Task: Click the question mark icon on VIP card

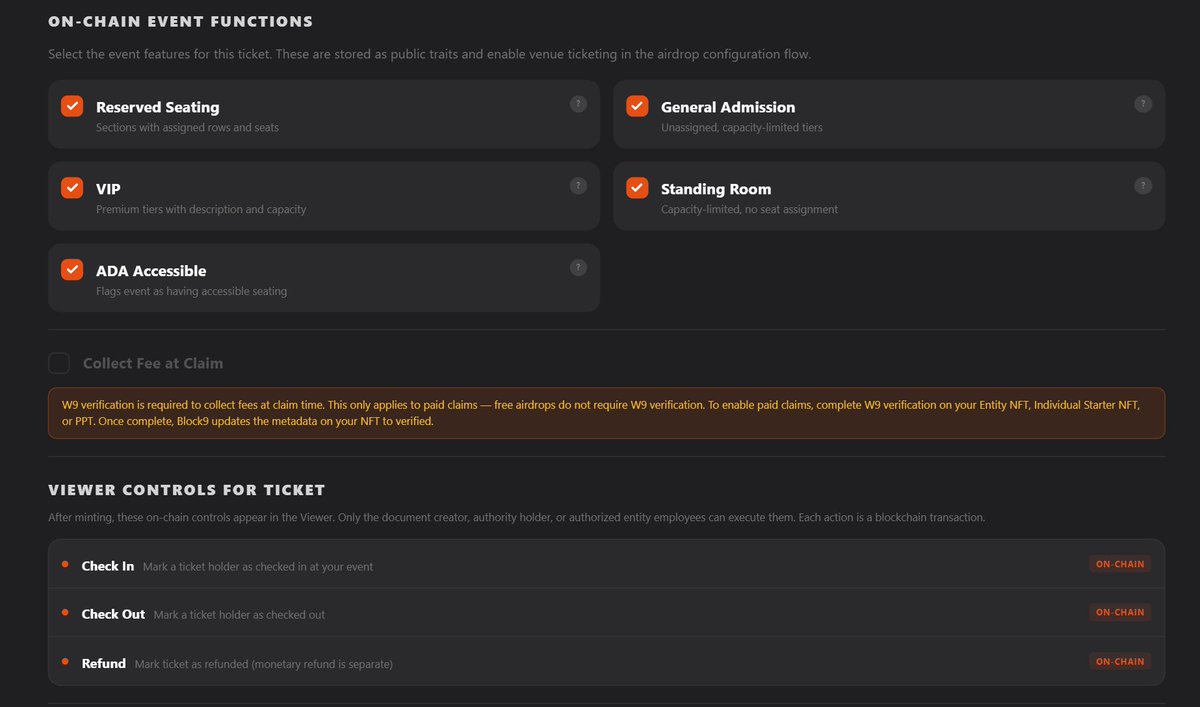Action: coord(578,185)
